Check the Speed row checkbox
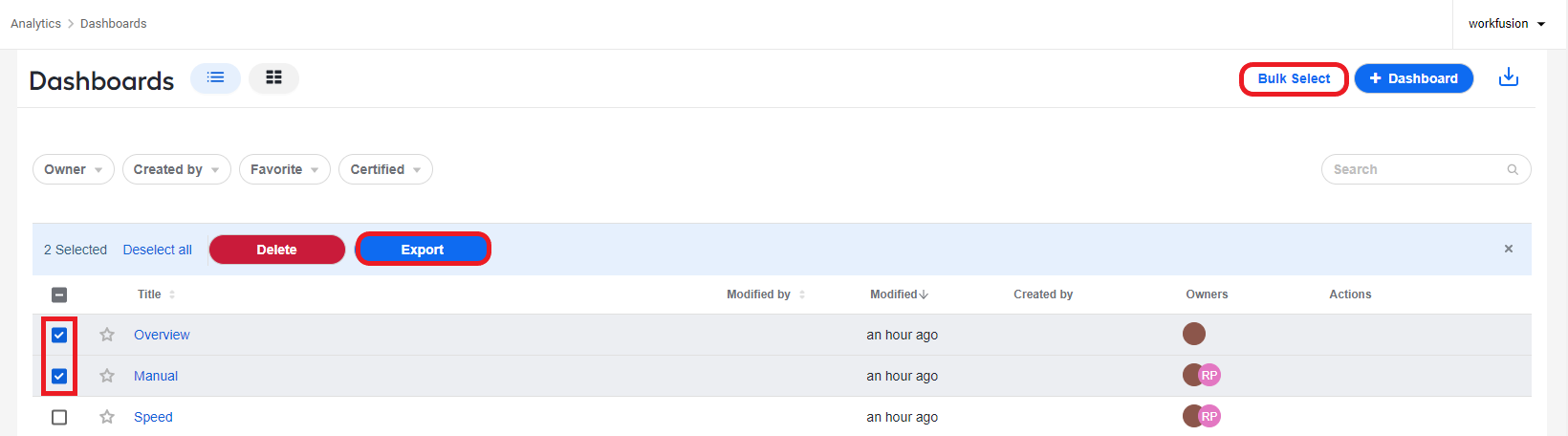 [x=59, y=417]
